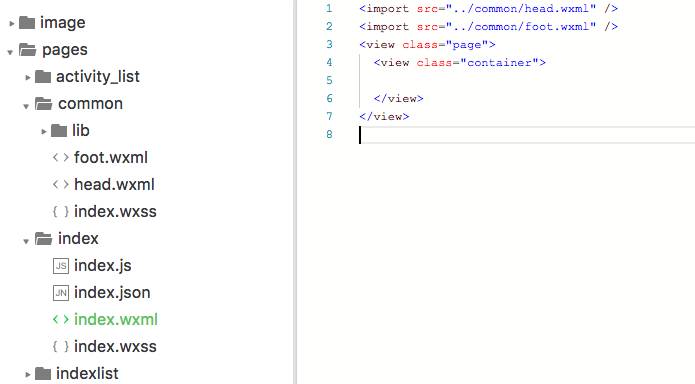
Task: Click the image folder icon
Action: click(27, 23)
